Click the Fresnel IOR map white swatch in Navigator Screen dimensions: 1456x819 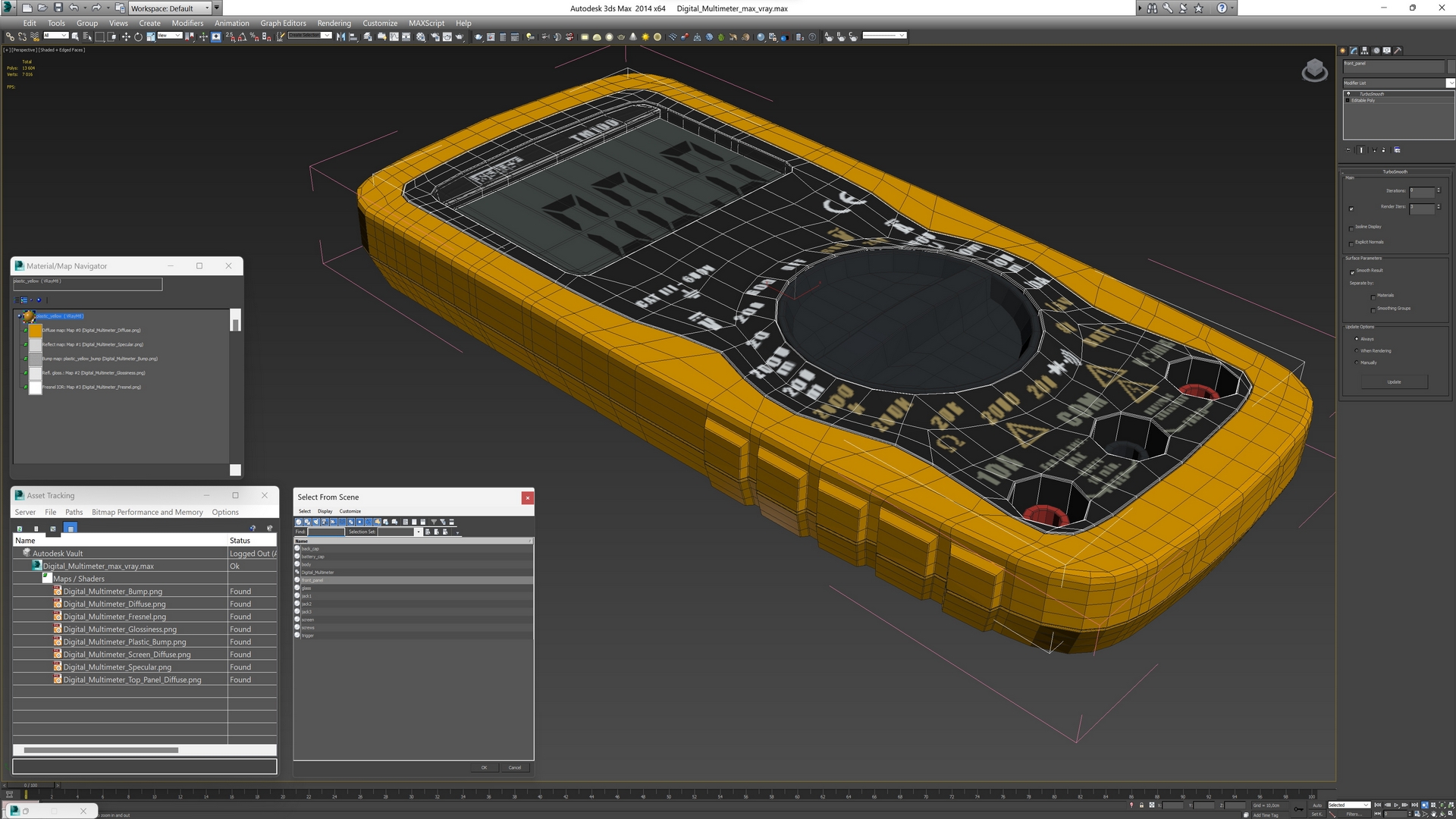35,388
